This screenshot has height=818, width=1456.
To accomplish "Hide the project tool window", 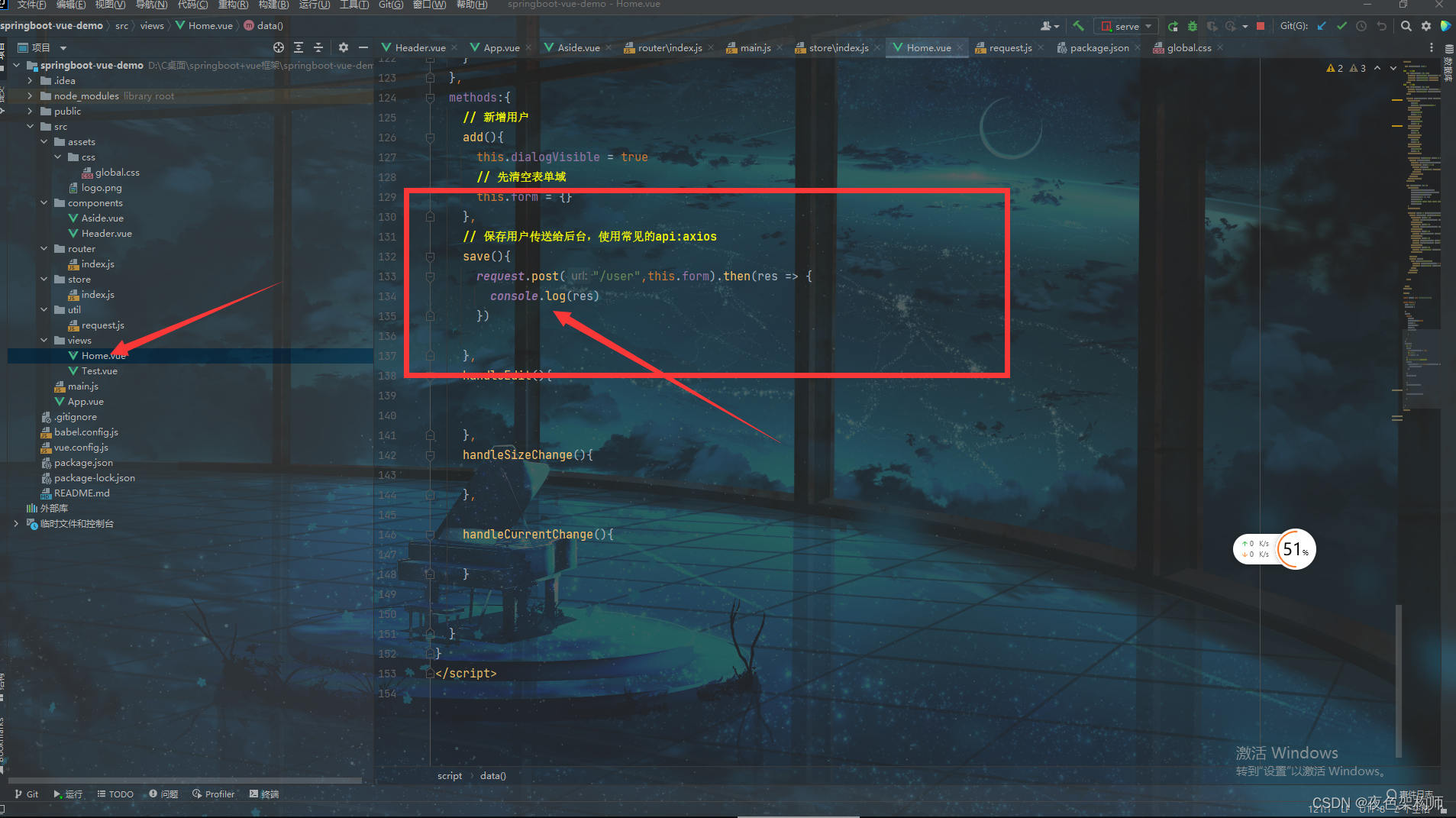I will (x=363, y=47).
